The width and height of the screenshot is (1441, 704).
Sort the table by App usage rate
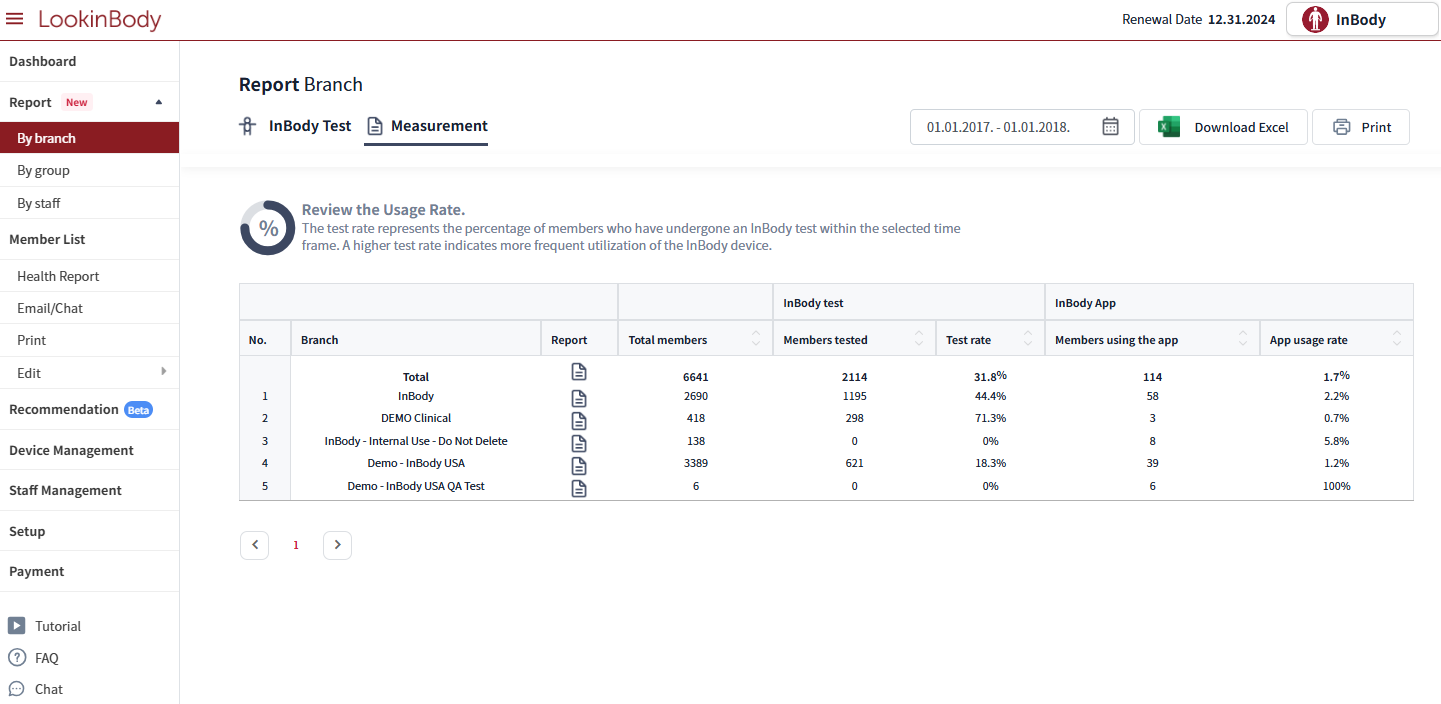point(1397,339)
